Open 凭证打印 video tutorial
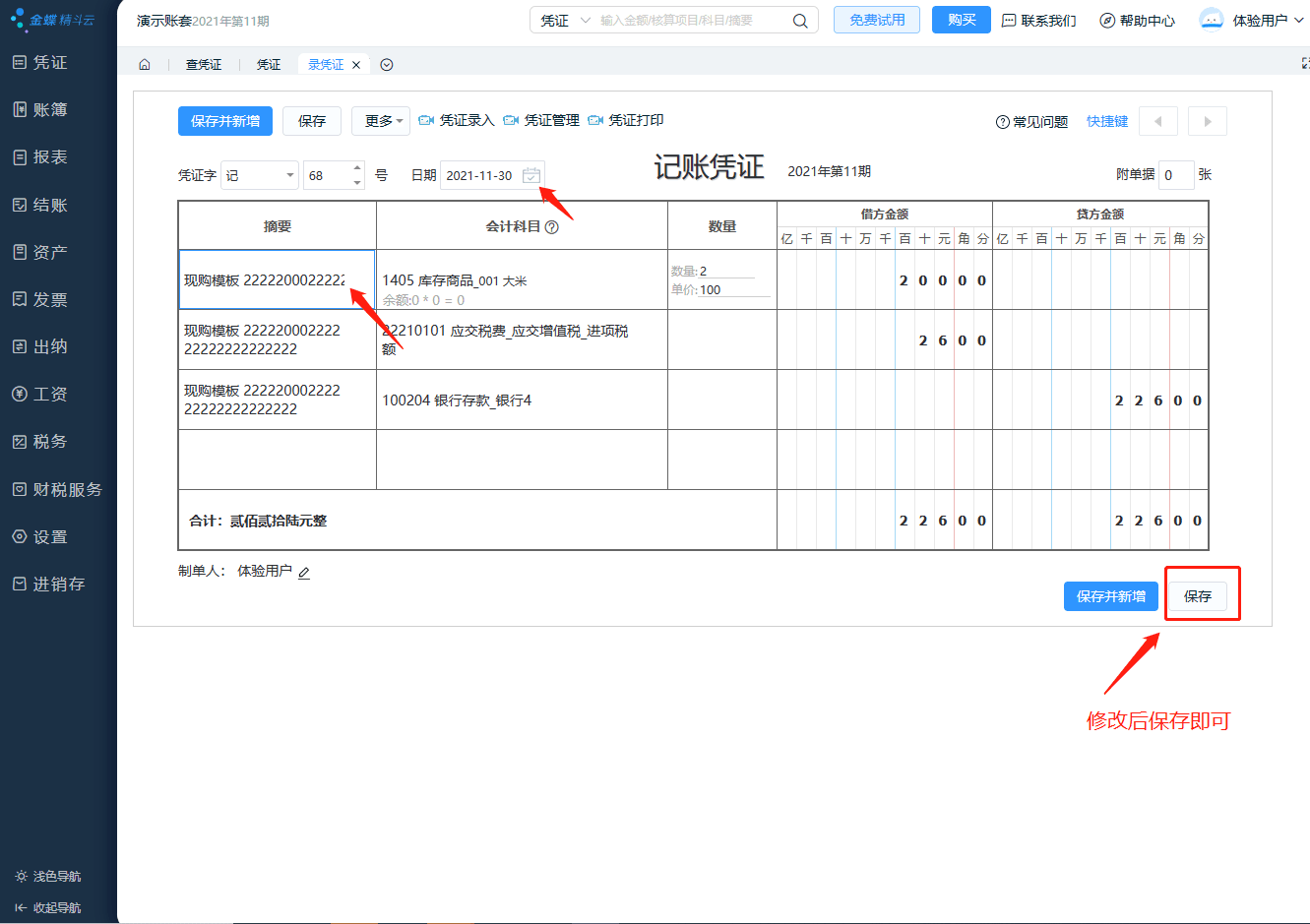Screen dimensions: 1310x924 click(626, 120)
